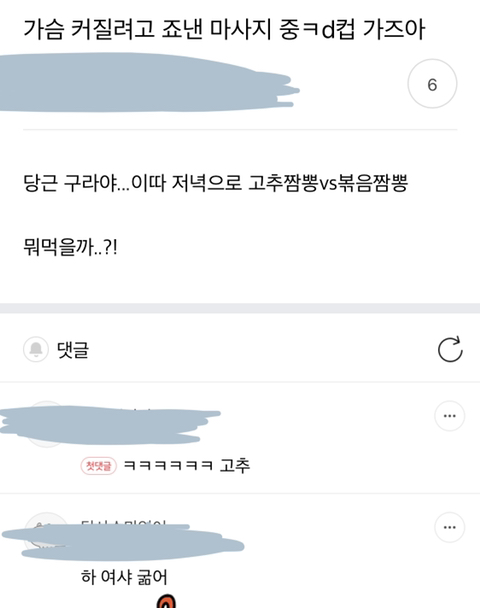This screenshot has width=480, height=608.
Task: Tap the redacted author info under the title
Action: click(x=147, y=83)
